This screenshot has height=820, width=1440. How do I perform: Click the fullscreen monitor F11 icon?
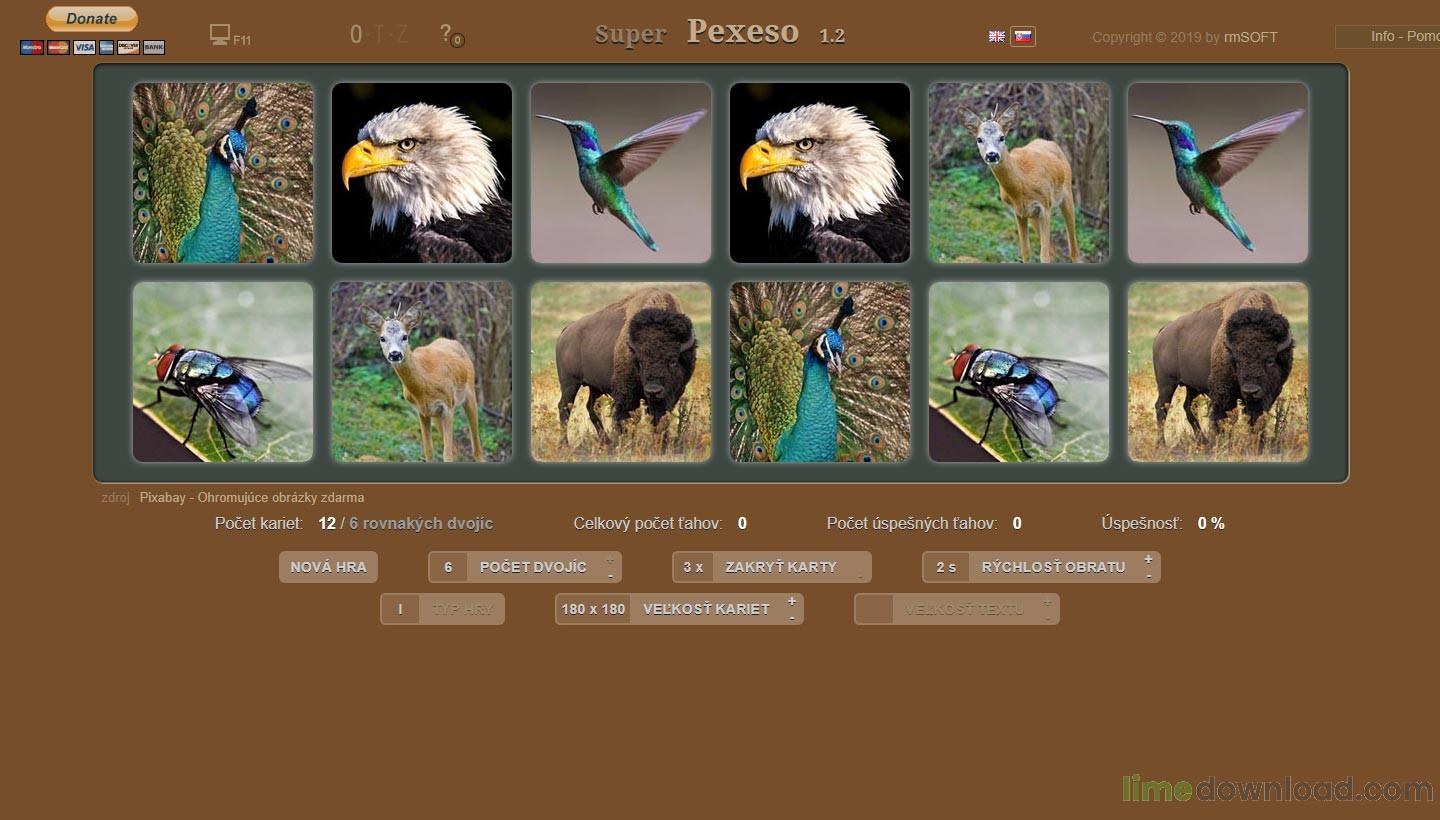[221, 35]
